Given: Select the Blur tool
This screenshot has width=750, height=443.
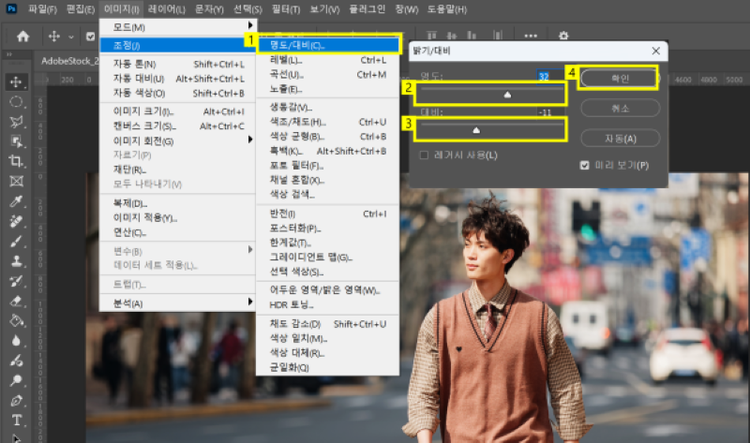Looking at the screenshot, I should coord(16,341).
